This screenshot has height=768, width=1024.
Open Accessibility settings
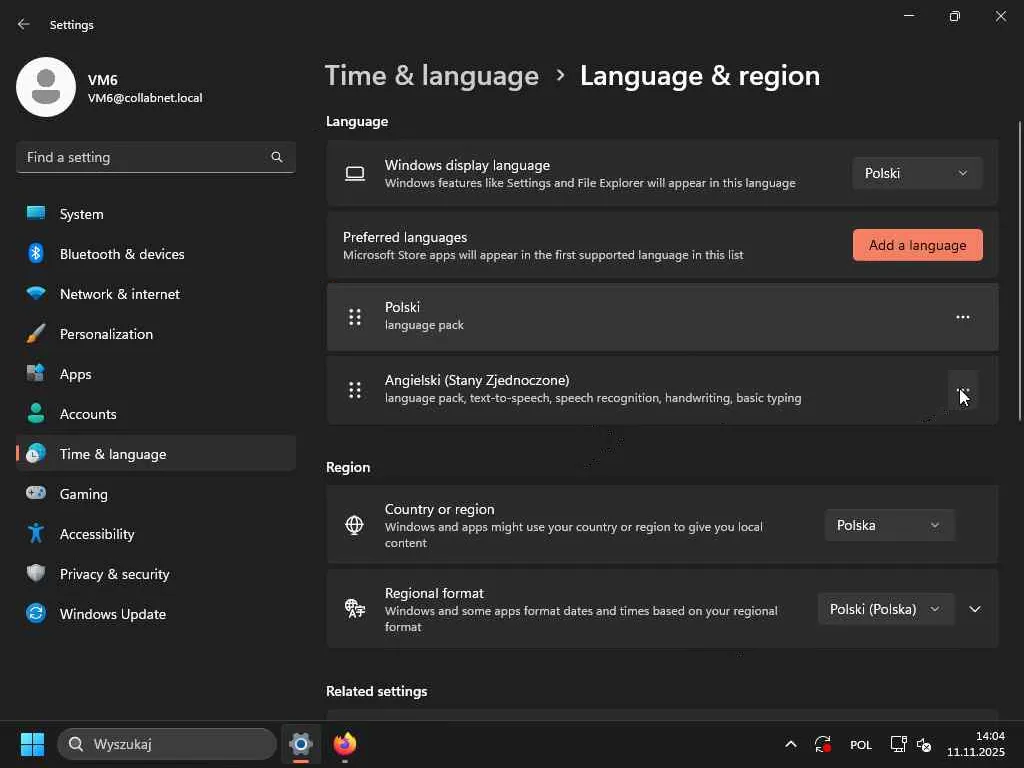click(x=155, y=534)
